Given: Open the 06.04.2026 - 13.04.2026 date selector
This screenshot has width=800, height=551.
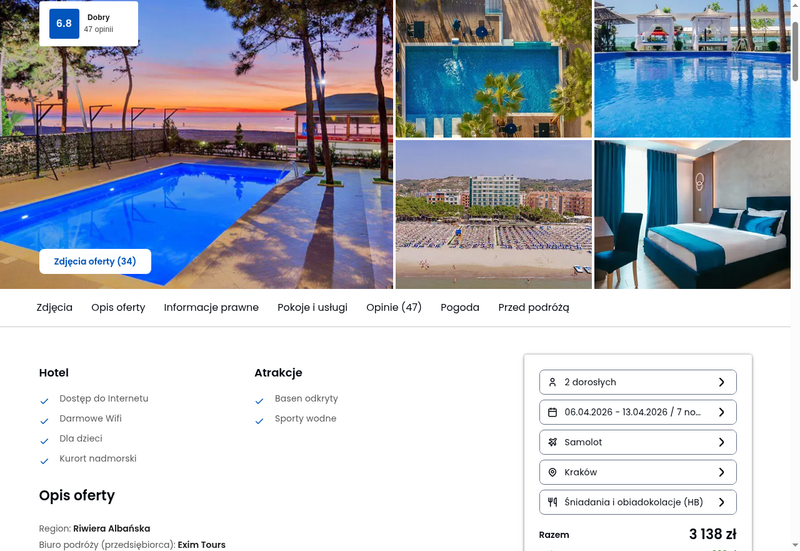Looking at the screenshot, I should 638,412.
